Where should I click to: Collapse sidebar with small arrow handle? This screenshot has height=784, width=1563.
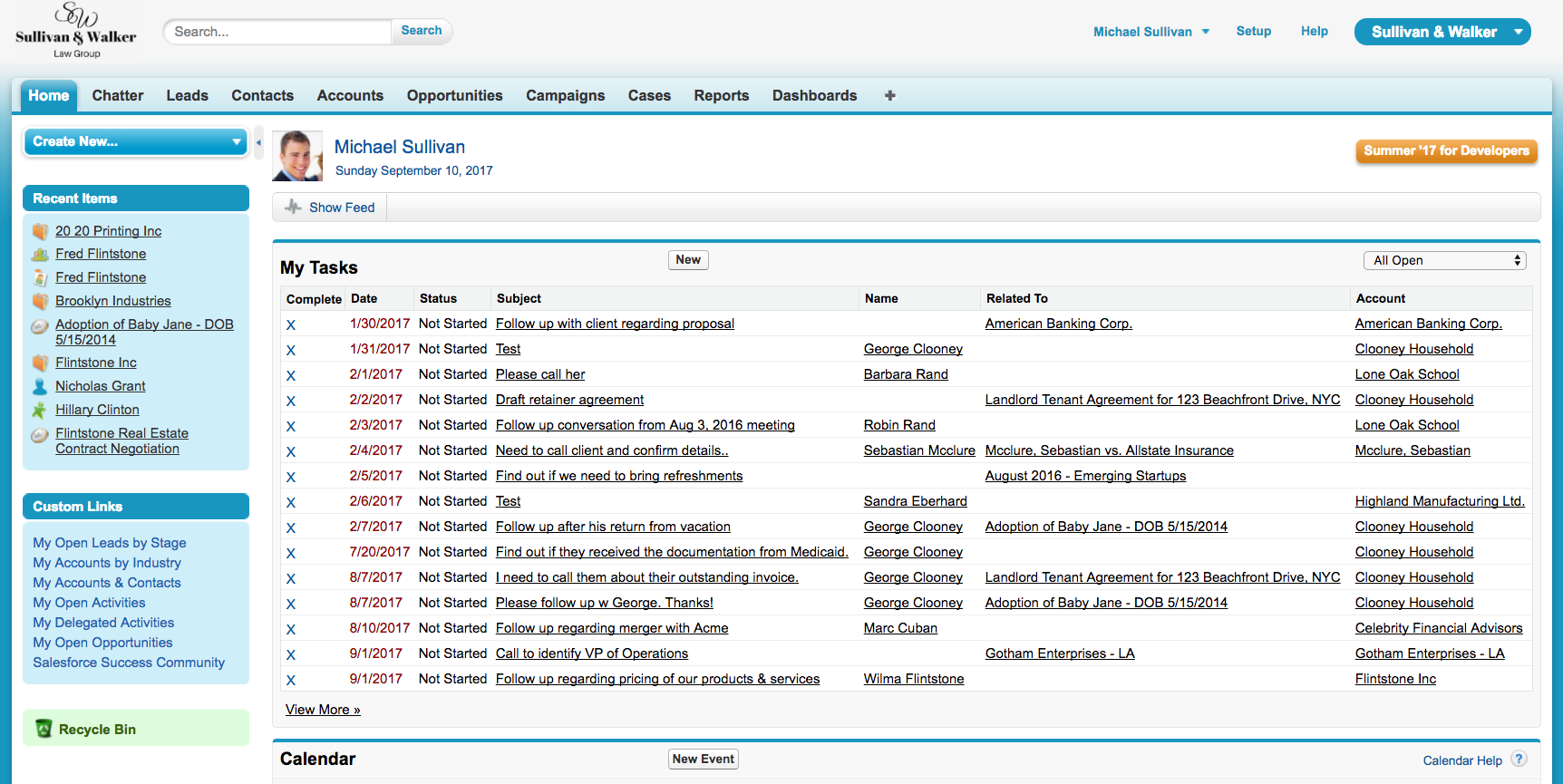pos(259,142)
